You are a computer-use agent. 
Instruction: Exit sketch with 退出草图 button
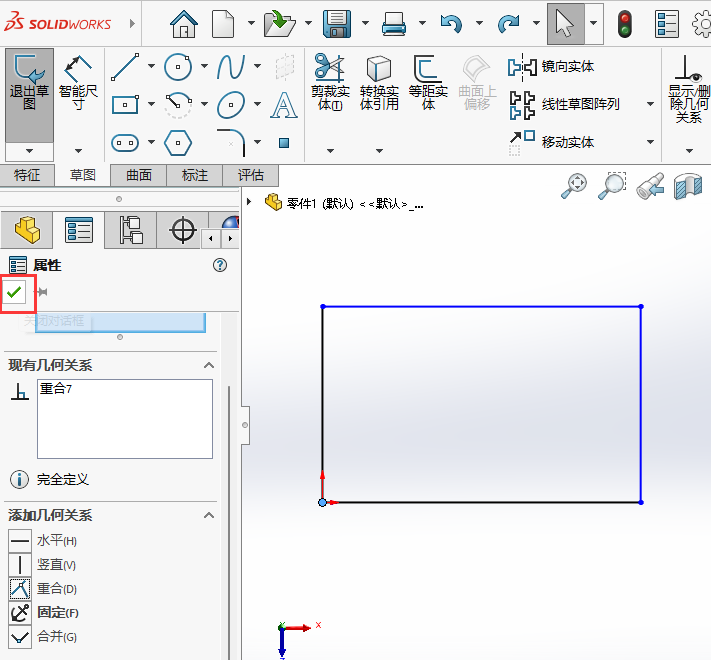click(29, 95)
